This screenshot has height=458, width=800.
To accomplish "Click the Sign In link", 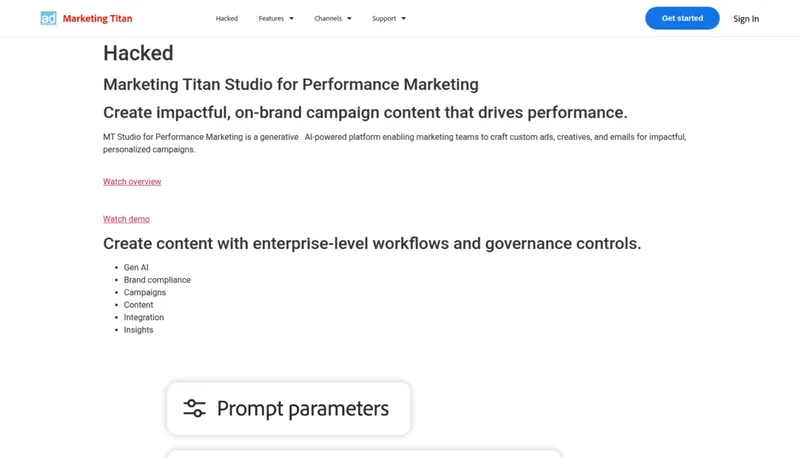I will [746, 19].
